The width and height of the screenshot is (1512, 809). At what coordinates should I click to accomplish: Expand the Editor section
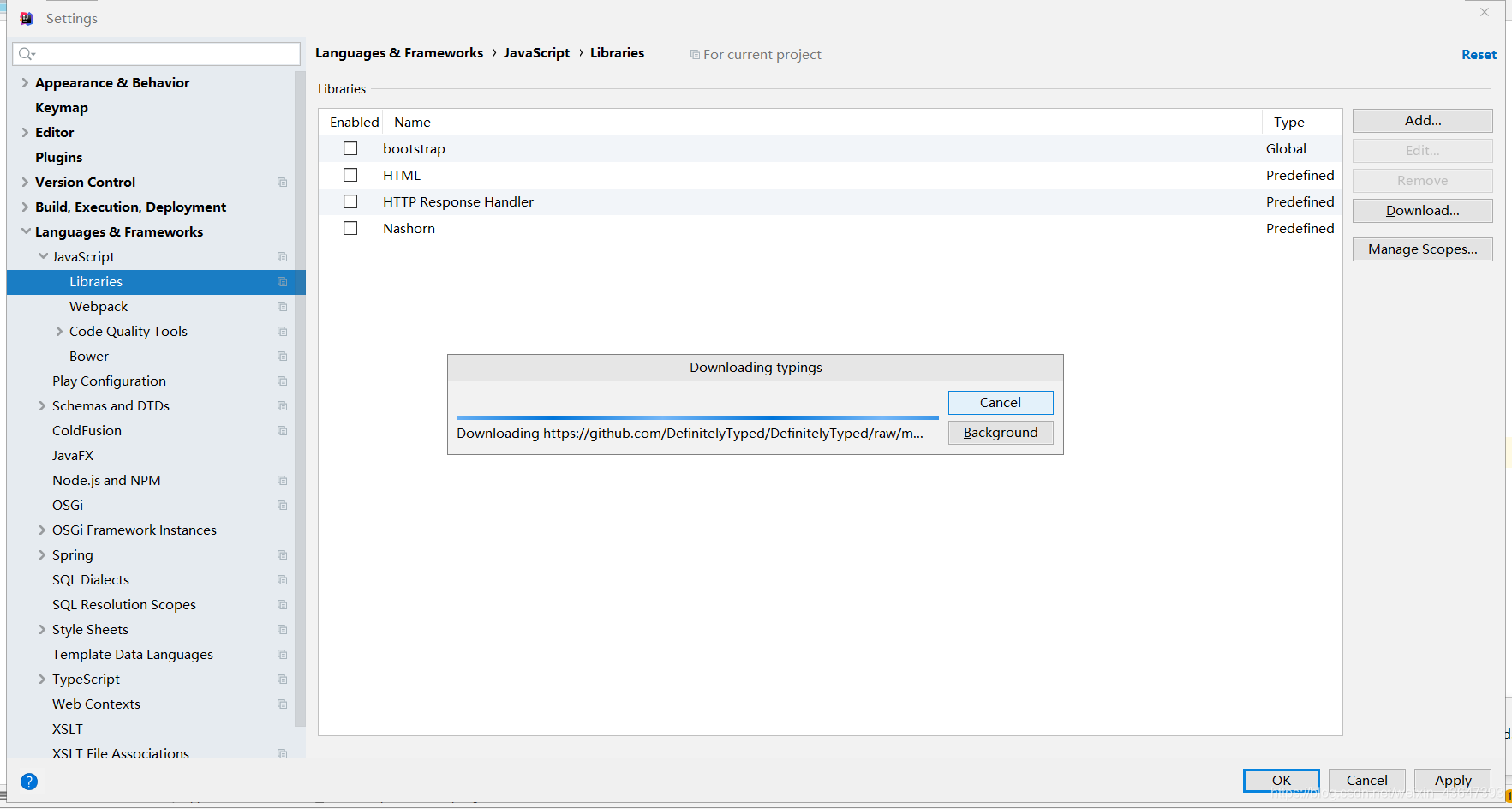[25, 133]
